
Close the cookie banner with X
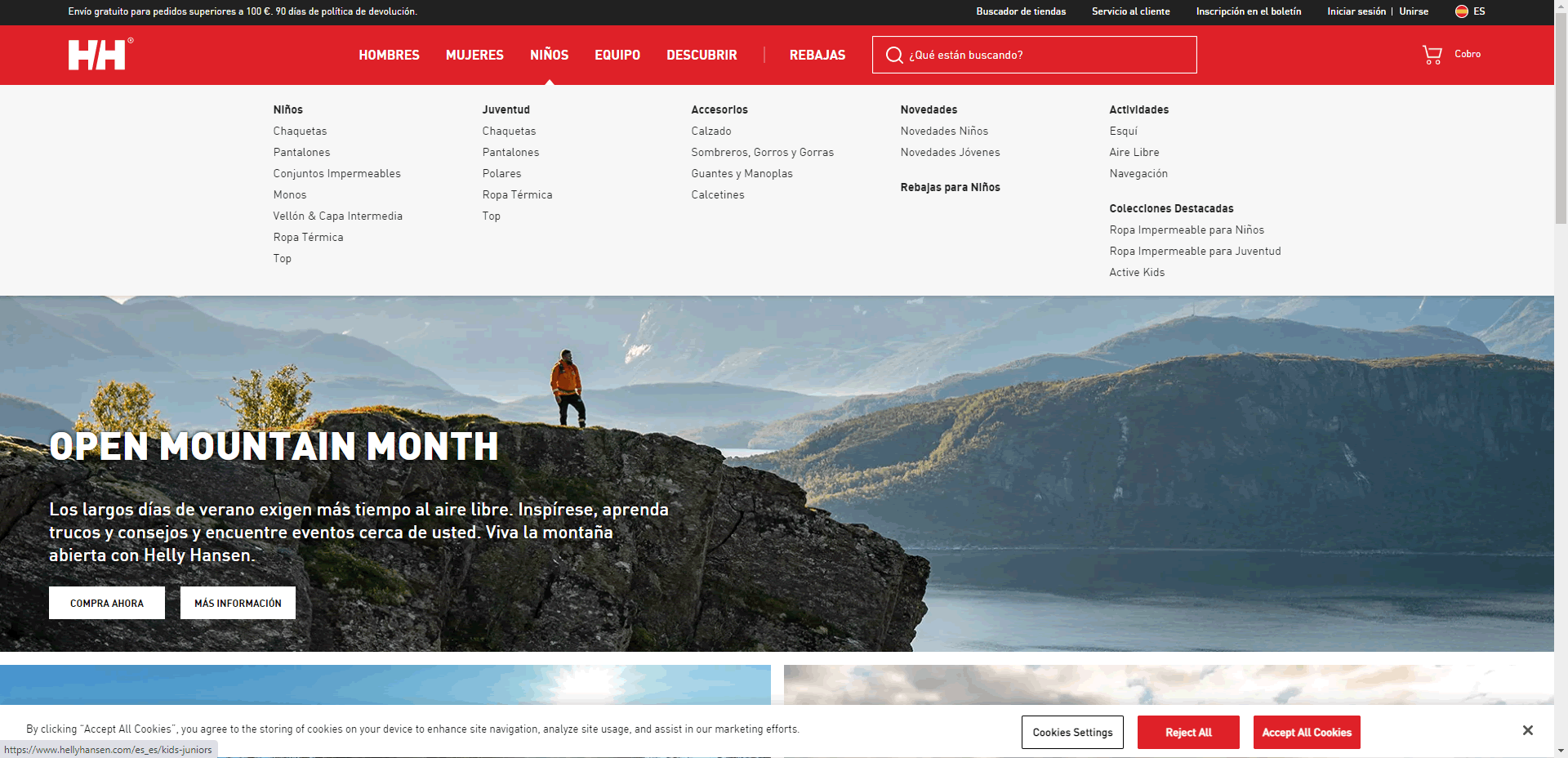pos(1527,730)
